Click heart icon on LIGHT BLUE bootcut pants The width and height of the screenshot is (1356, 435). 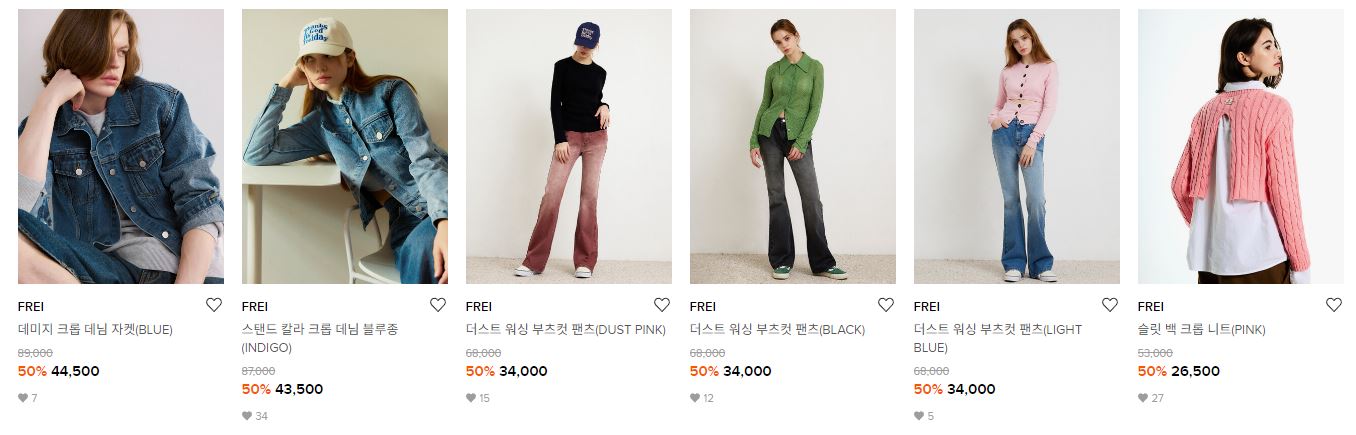[1109, 305]
